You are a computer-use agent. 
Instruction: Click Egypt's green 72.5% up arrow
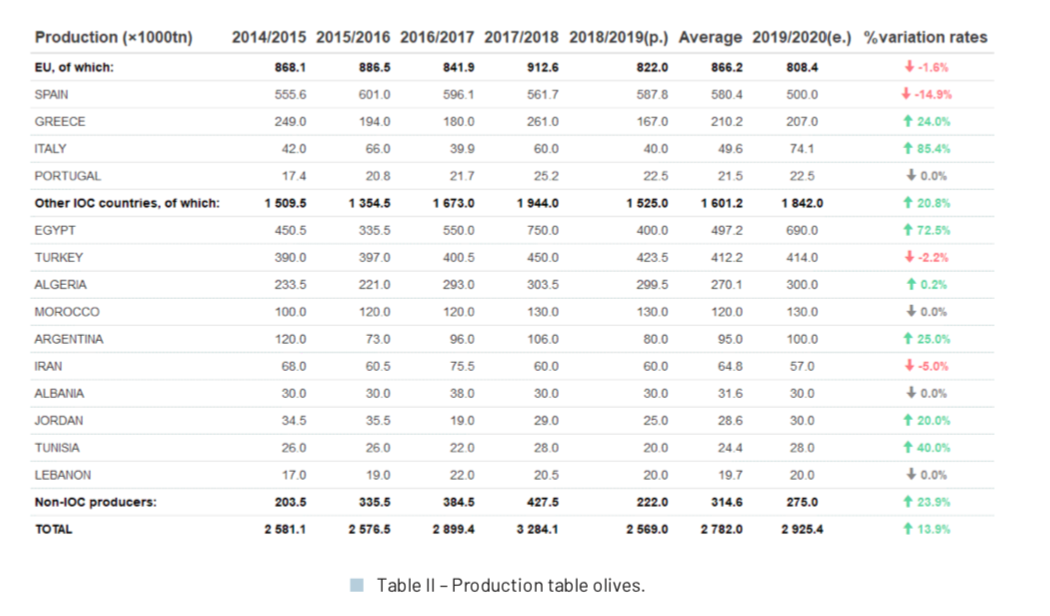click(x=908, y=230)
